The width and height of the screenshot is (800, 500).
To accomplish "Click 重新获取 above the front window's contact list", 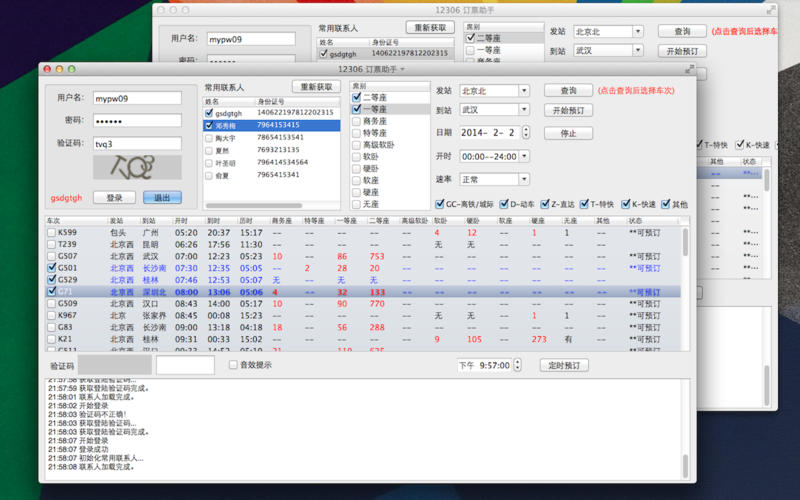I will coord(316,87).
